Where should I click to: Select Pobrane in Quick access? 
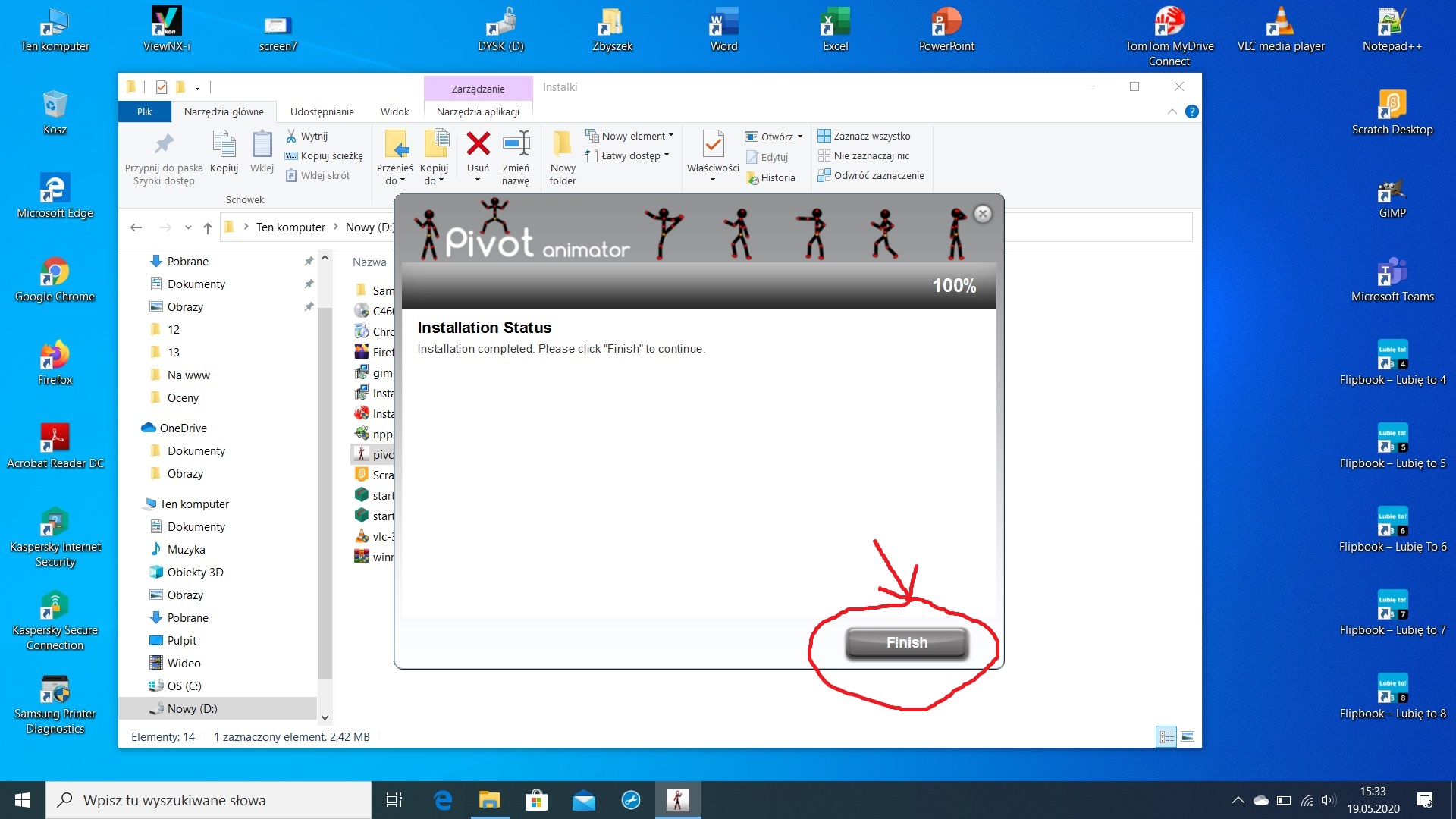187,261
